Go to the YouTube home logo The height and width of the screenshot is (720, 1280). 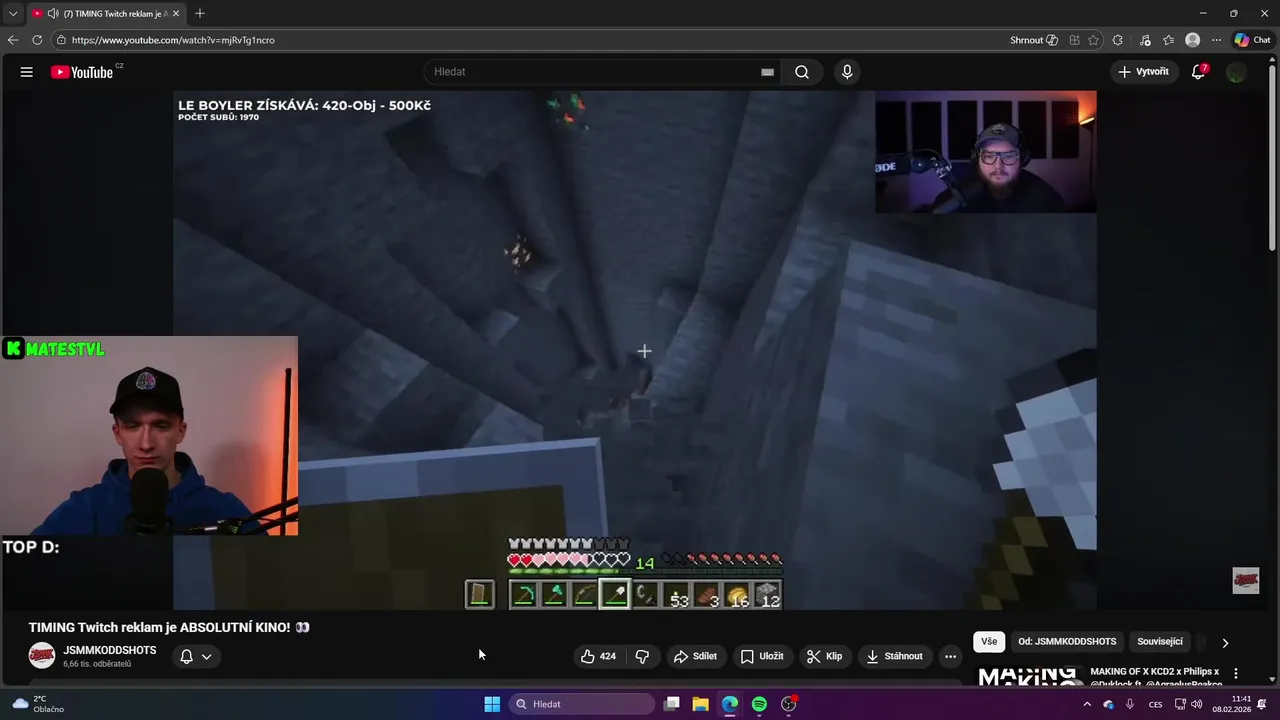coord(82,72)
